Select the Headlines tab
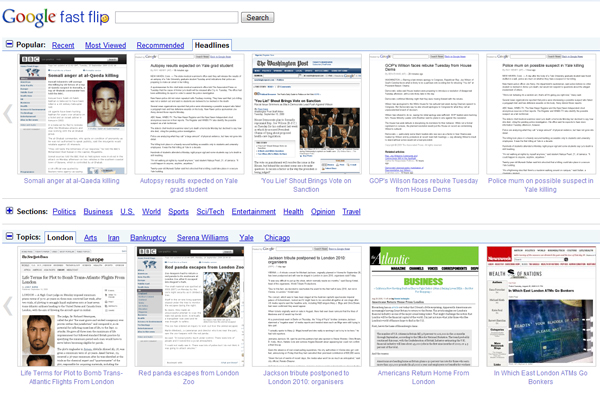The height and width of the screenshot is (396, 600). 212,45
